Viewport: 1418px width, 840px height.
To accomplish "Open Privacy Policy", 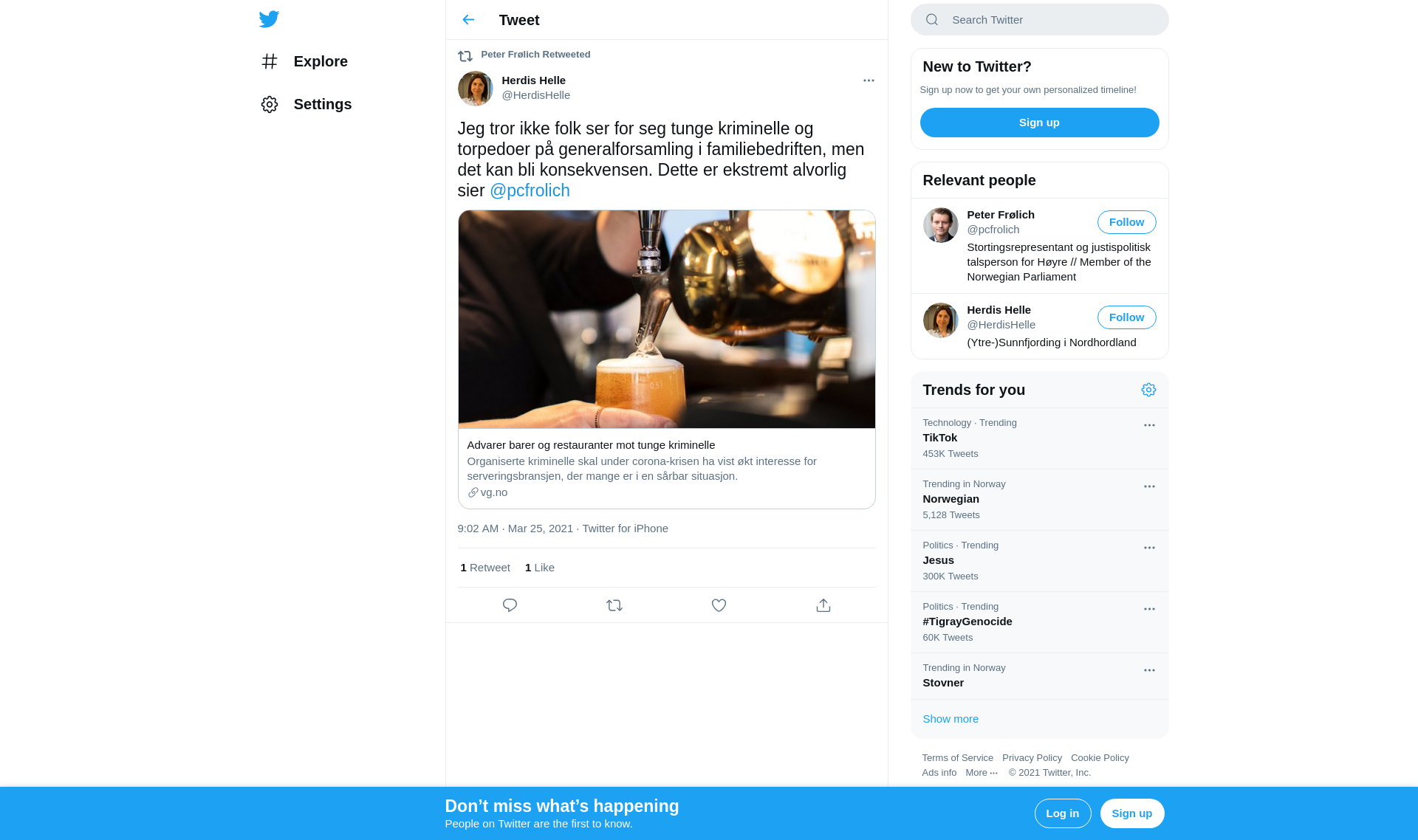I will click(x=1032, y=758).
